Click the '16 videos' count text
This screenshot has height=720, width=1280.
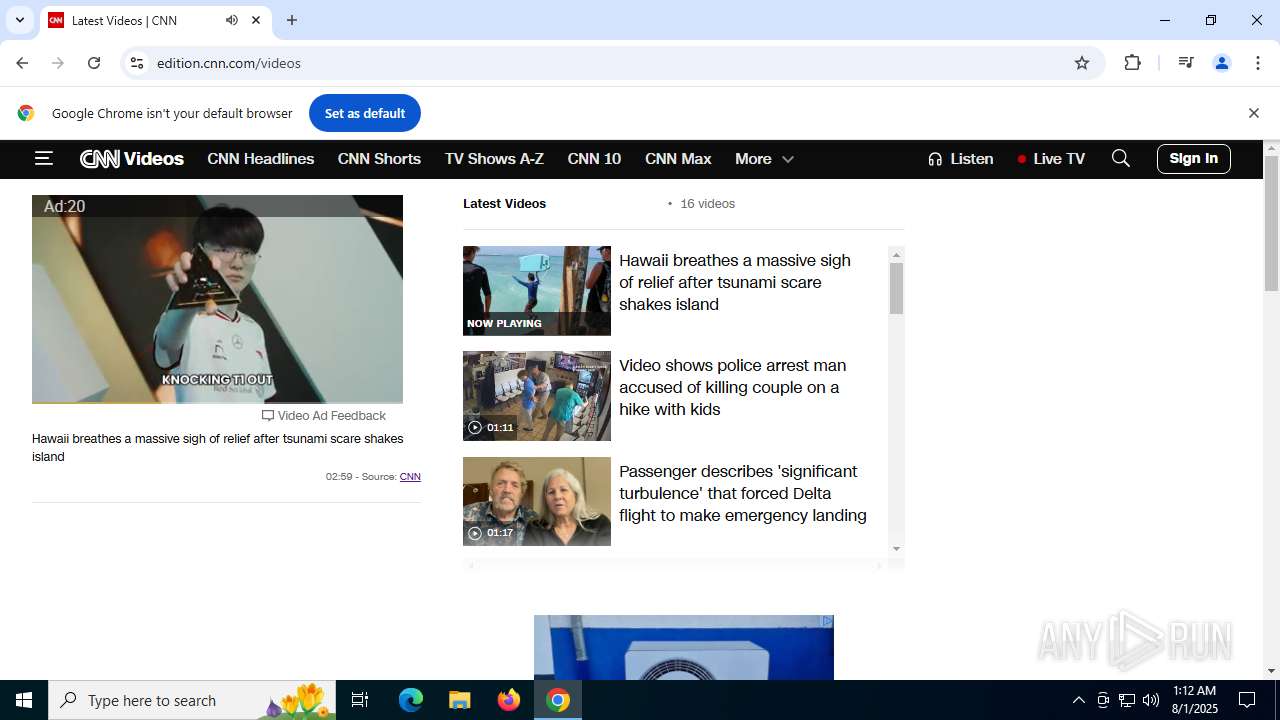[707, 204]
